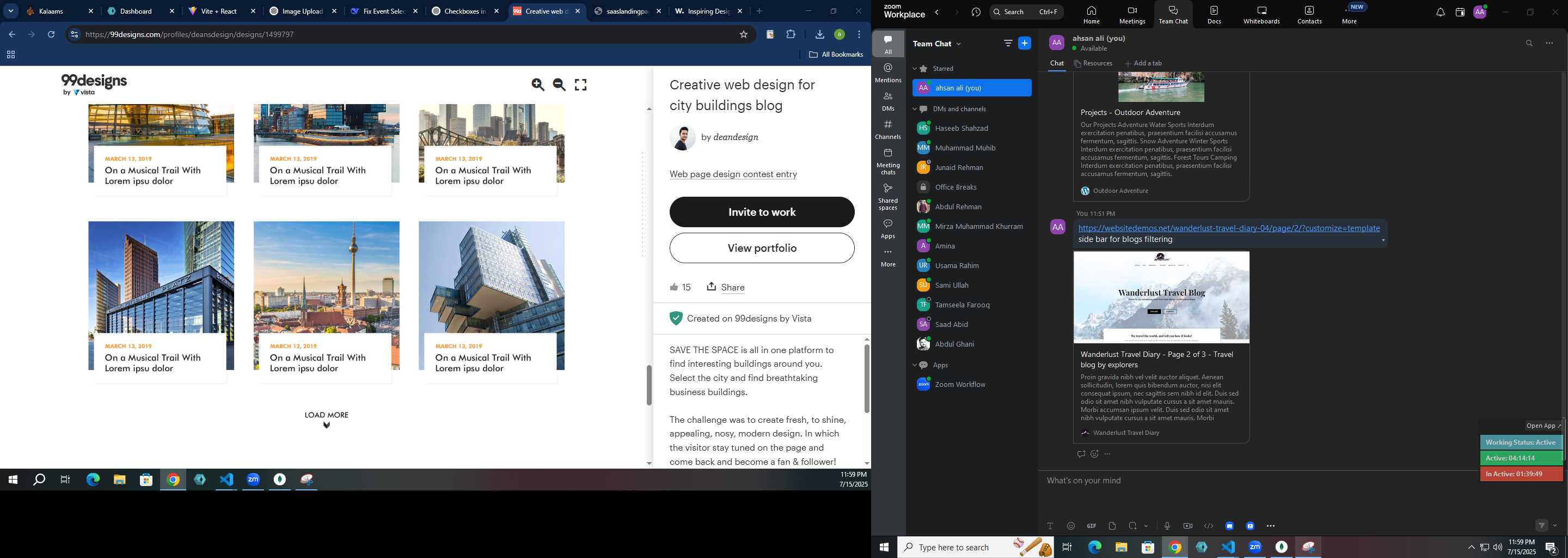Open the websitedemos.net wanderlust link

[x=1229, y=228]
